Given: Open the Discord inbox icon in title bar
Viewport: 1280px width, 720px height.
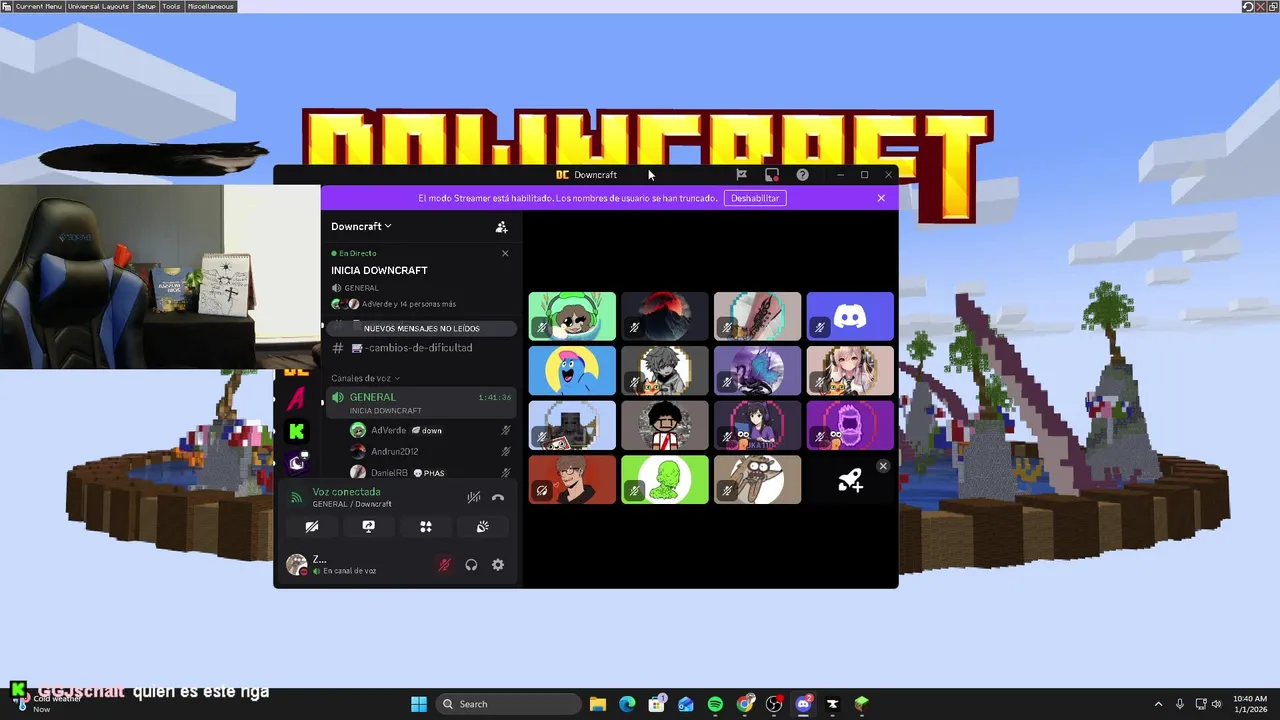Looking at the screenshot, I should [x=771, y=175].
